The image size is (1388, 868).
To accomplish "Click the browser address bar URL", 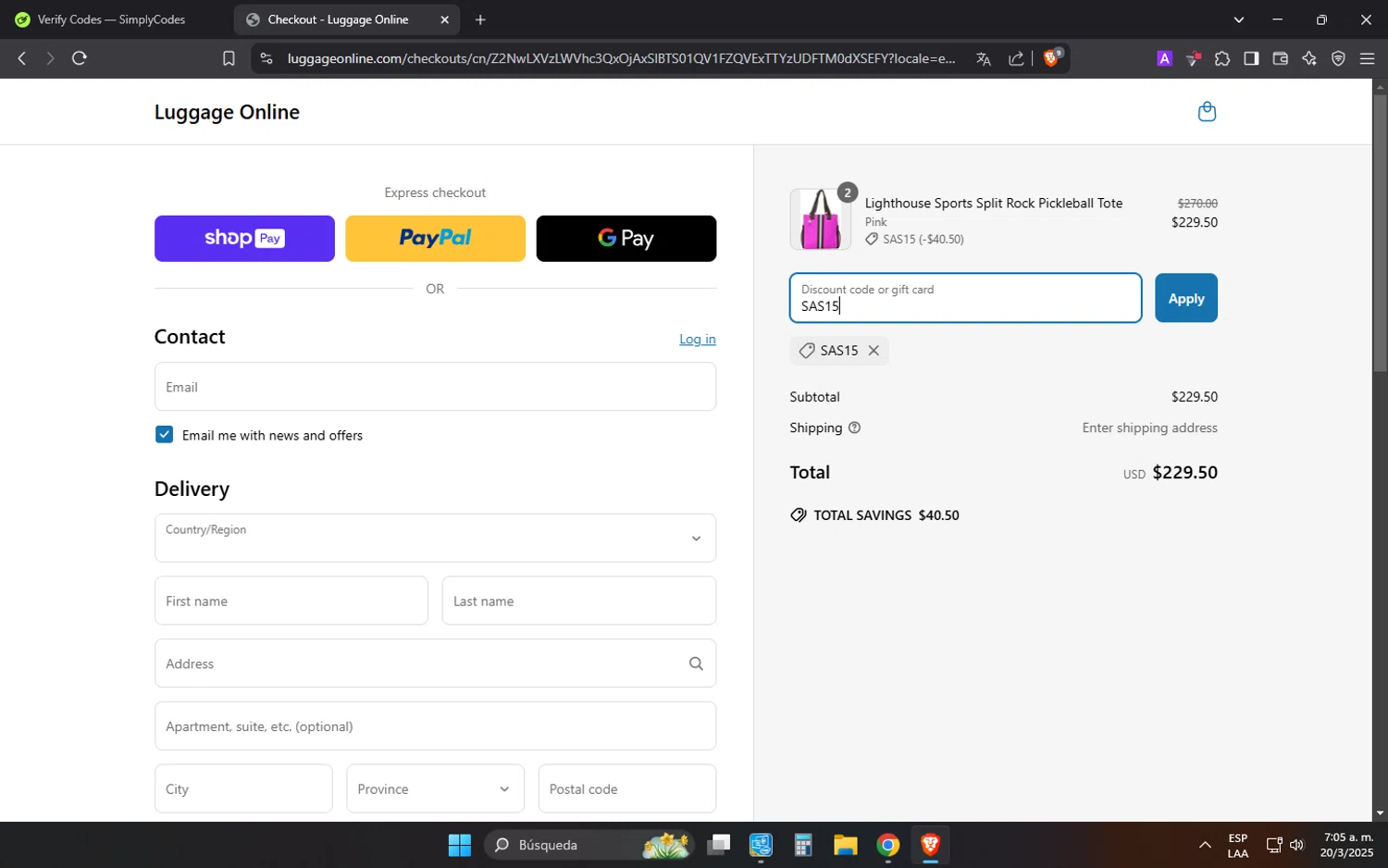I will point(621,58).
